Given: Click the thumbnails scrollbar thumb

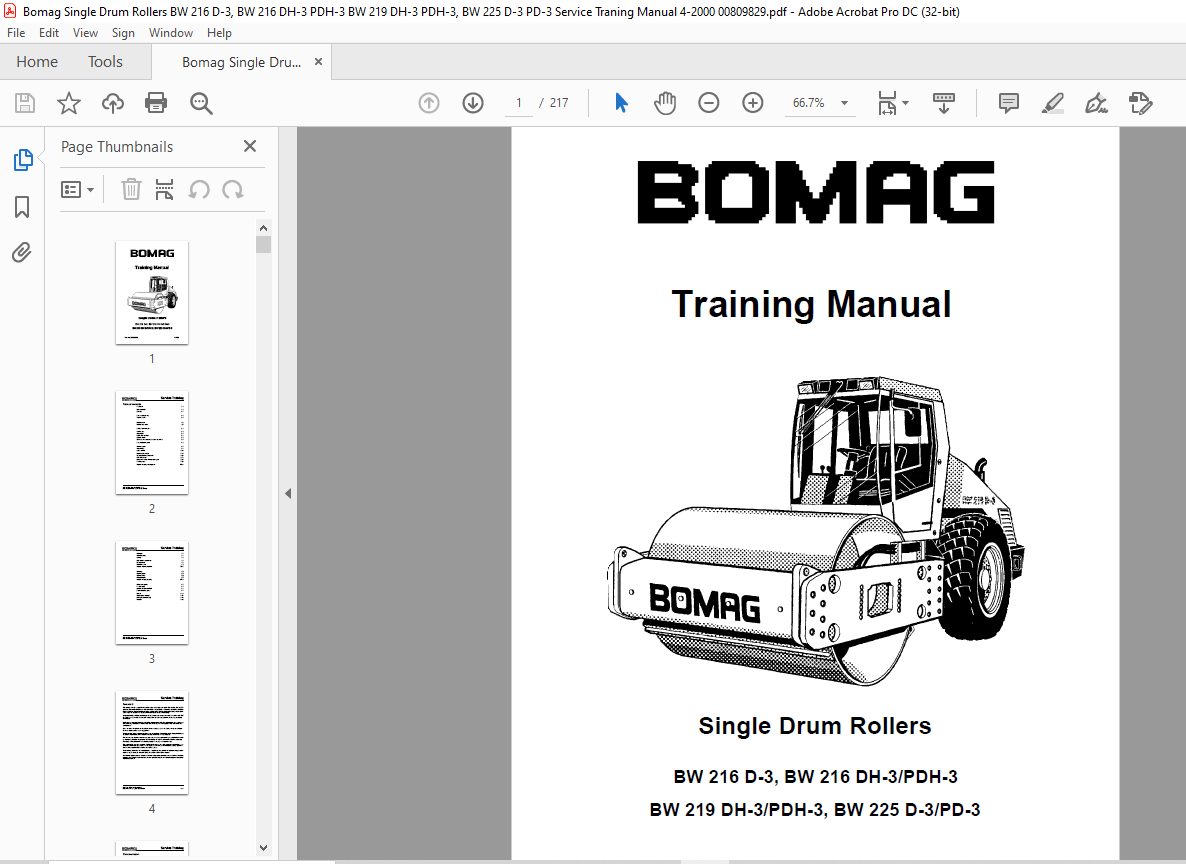Looking at the screenshot, I should tap(263, 244).
